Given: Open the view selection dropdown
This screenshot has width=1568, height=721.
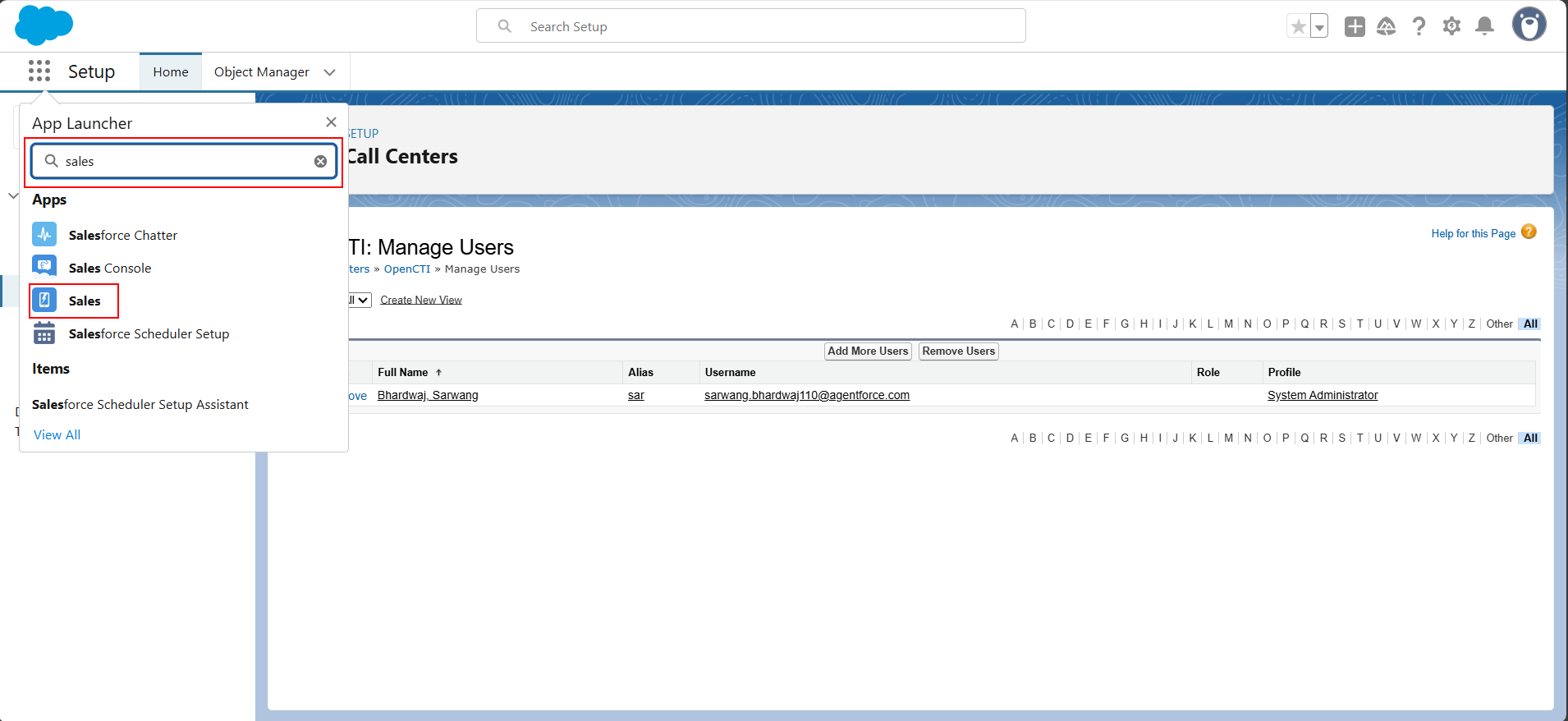Looking at the screenshot, I should [360, 301].
